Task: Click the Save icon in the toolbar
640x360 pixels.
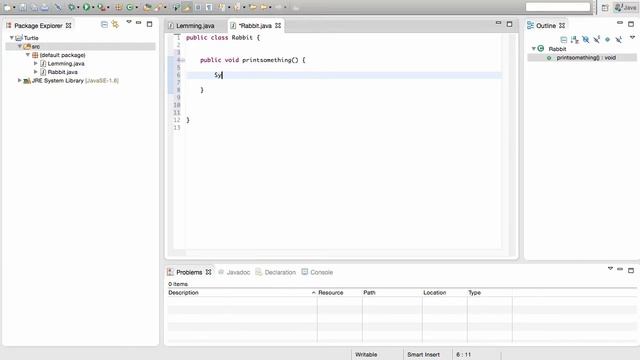Action: [x=22, y=7]
